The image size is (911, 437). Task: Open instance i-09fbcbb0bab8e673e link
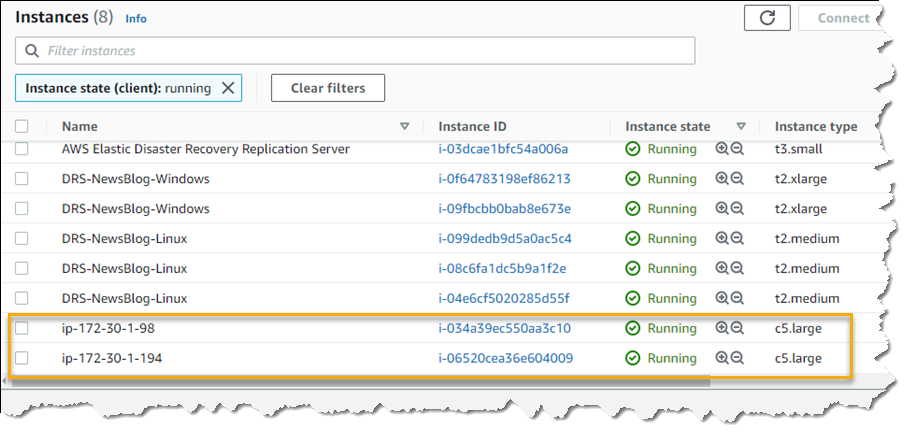tap(504, 208)
